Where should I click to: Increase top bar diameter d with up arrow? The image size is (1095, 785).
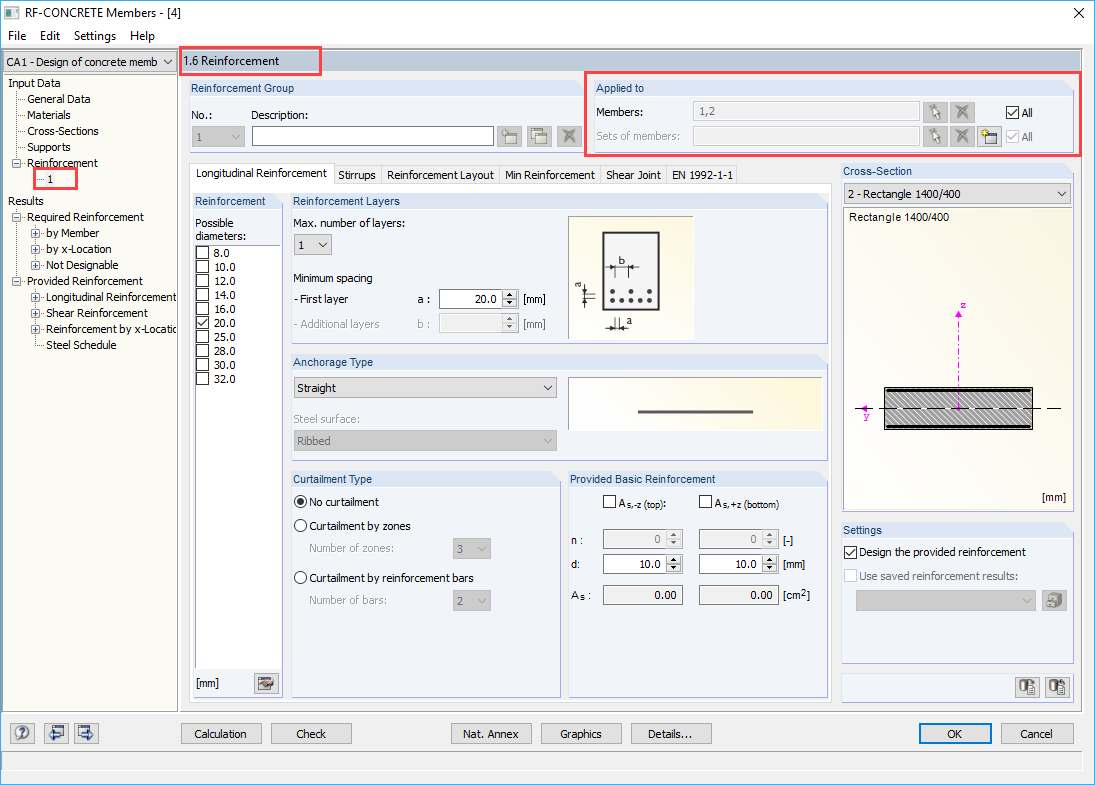674,560
